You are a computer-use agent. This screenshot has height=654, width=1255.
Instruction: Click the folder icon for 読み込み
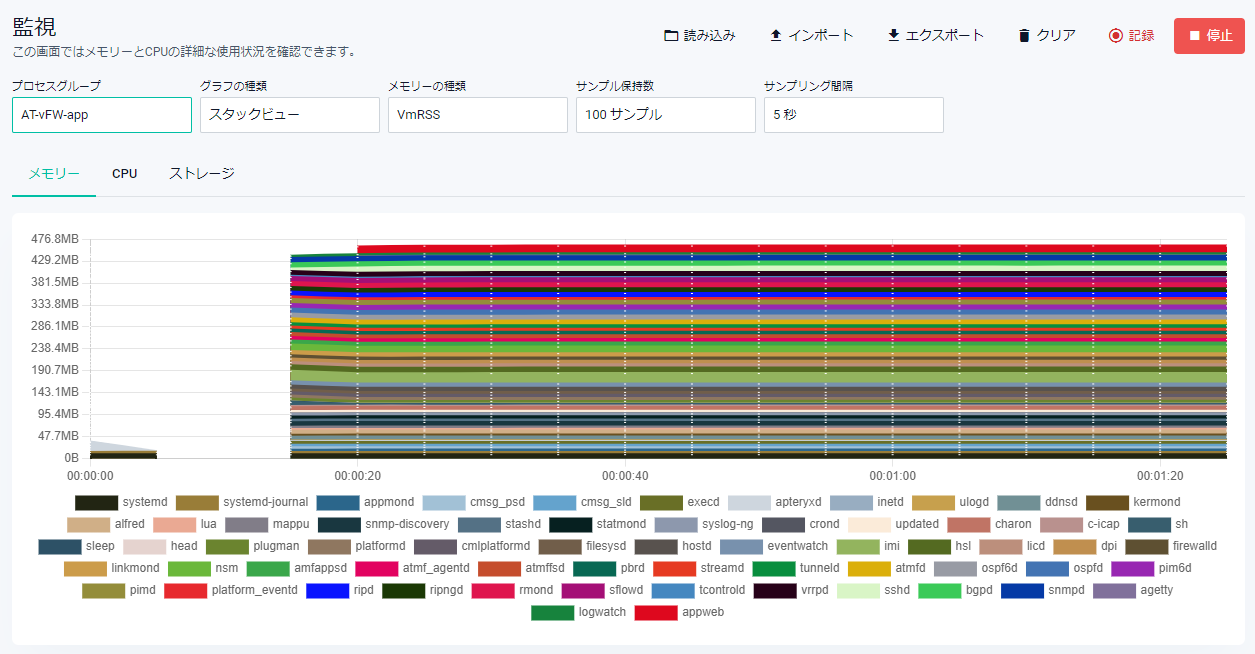671,36
